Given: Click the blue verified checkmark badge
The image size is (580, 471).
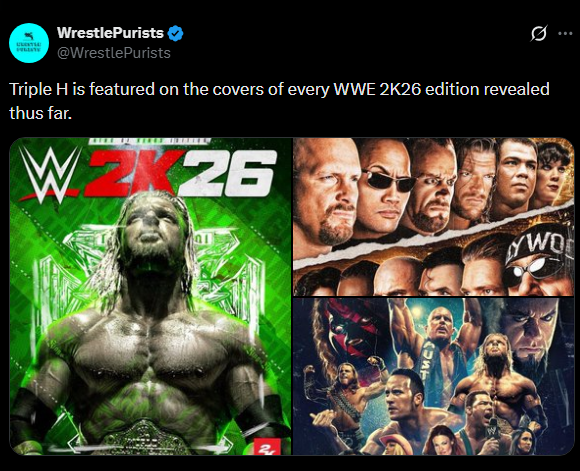Looking at the screenshot, I should (175, 33).
